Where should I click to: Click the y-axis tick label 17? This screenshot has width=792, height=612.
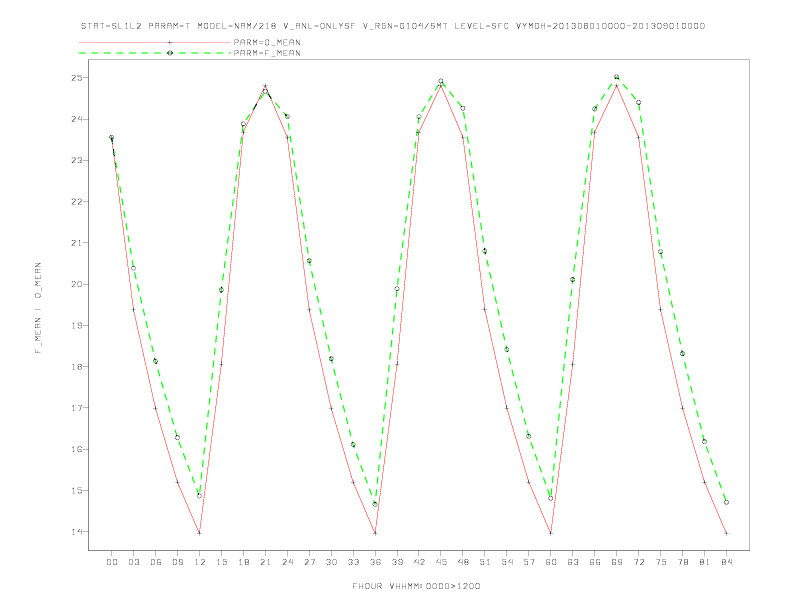(x=77, y=408)
